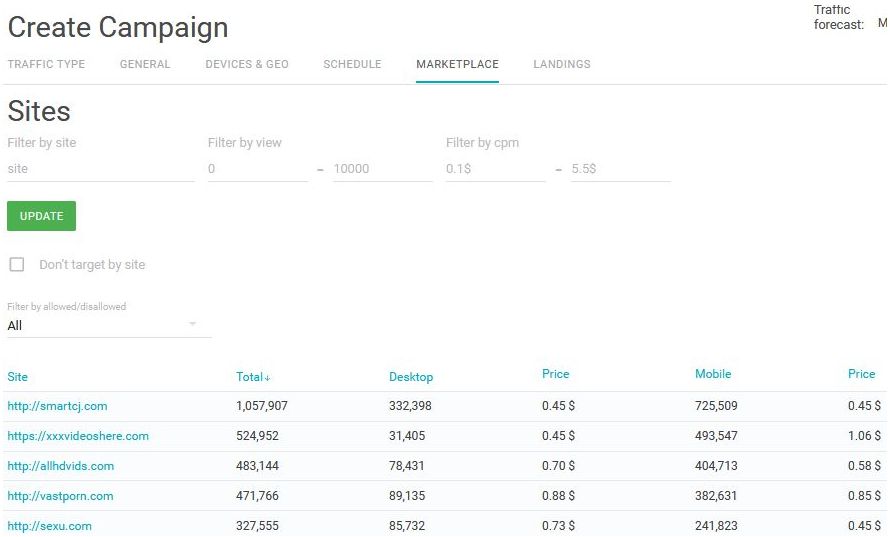Screen dimensions: 890x537
Task: Expand the allowed/disallowed filter dropdown
Action: click(109, 325)
